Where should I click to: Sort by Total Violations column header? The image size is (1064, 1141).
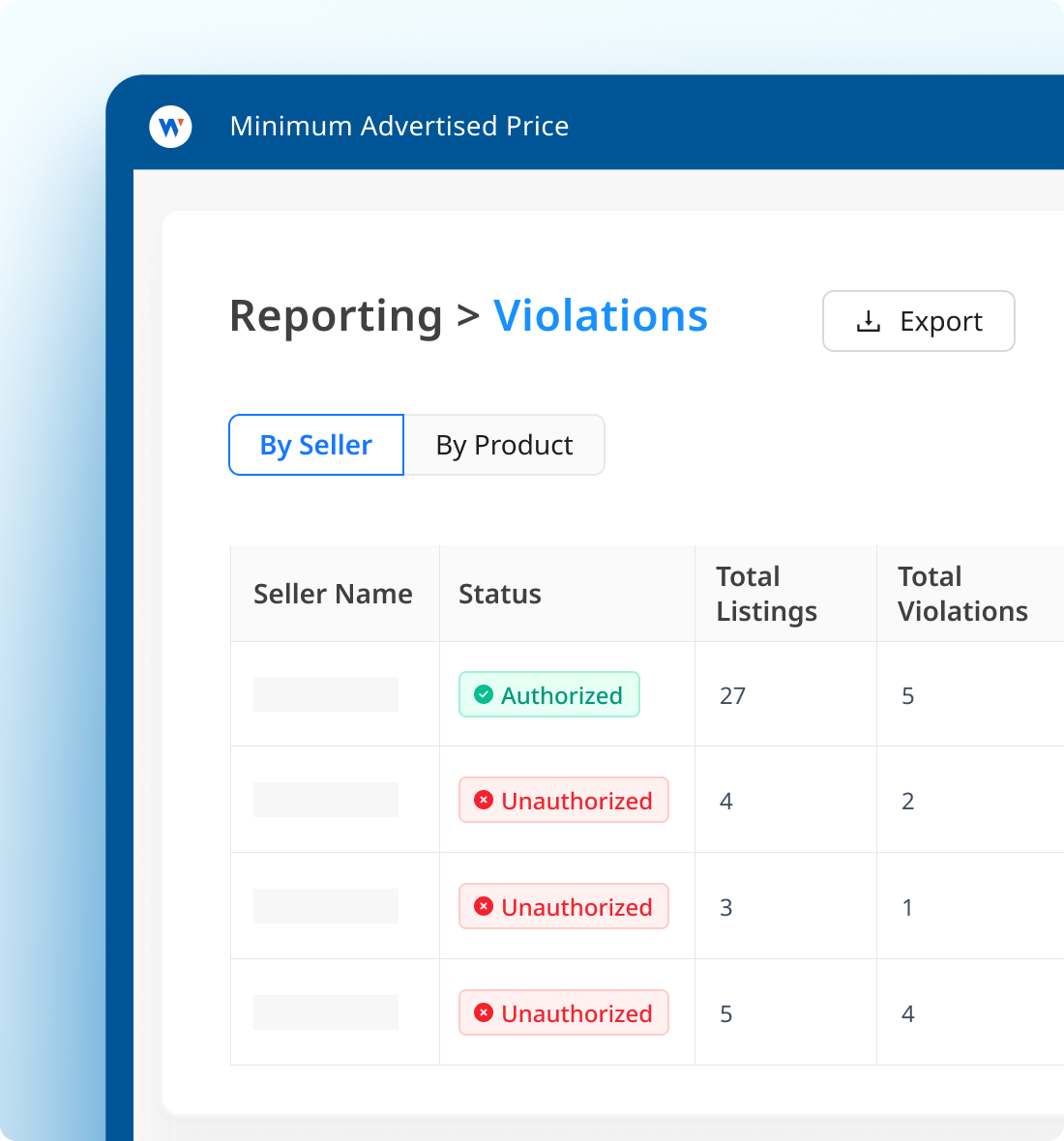coord(962,594)
